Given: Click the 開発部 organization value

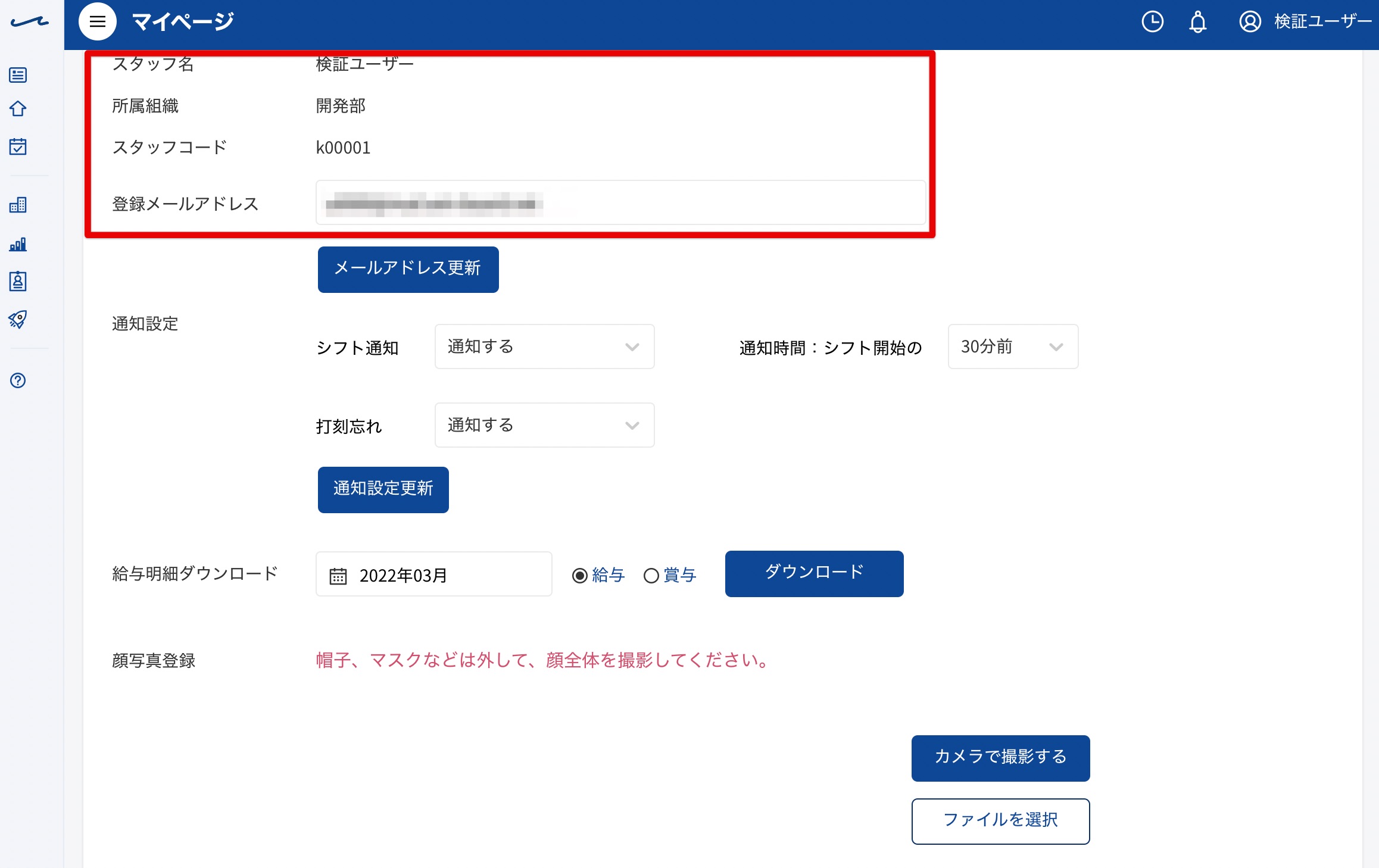Looking at the screenshot, I should tap(341, 106).
